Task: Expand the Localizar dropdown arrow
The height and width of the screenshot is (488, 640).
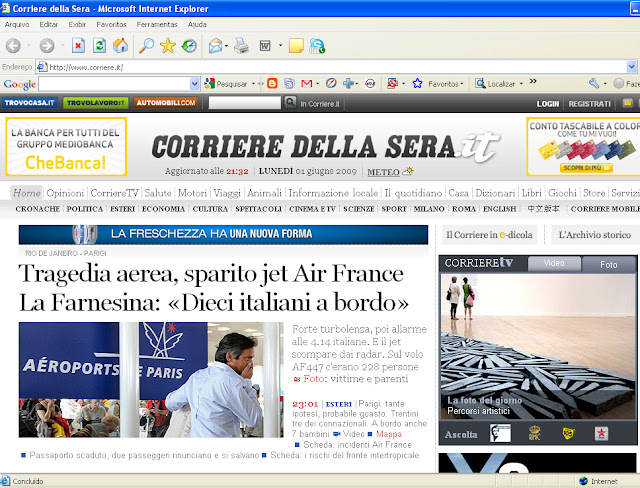Action: tap(521, 84)
